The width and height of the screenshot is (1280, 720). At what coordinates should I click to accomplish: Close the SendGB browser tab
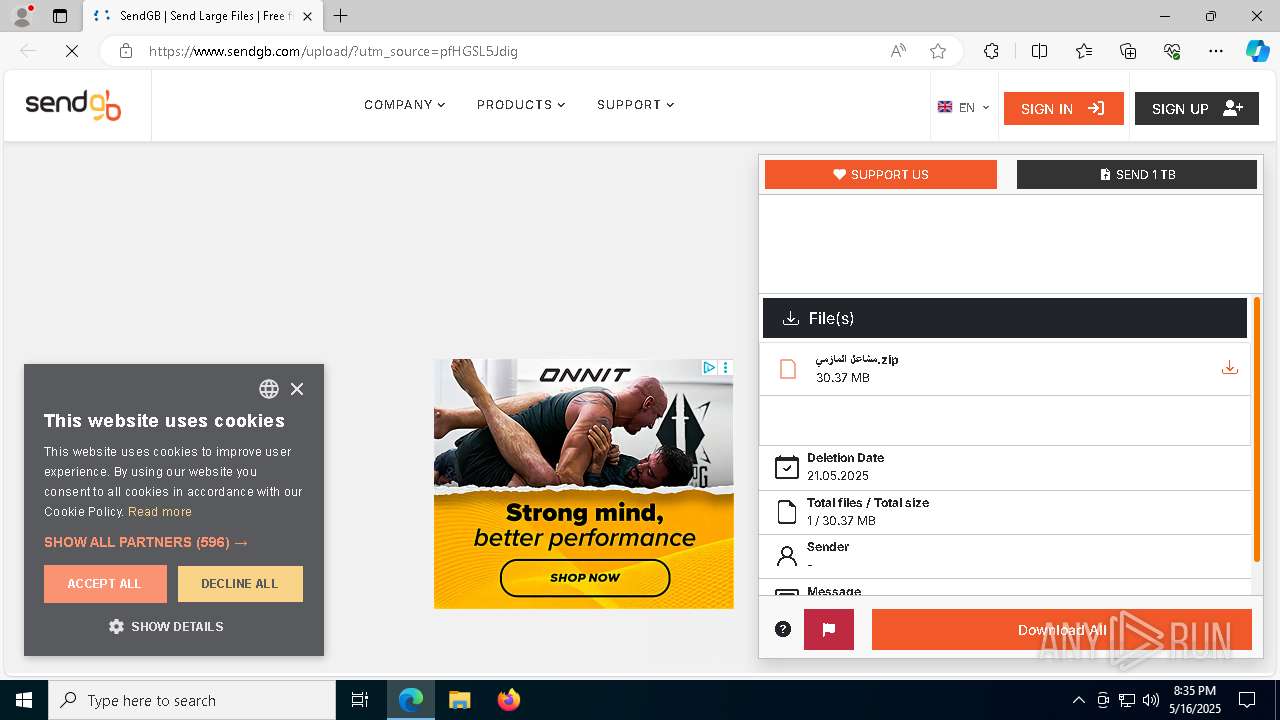click(308, 16)
